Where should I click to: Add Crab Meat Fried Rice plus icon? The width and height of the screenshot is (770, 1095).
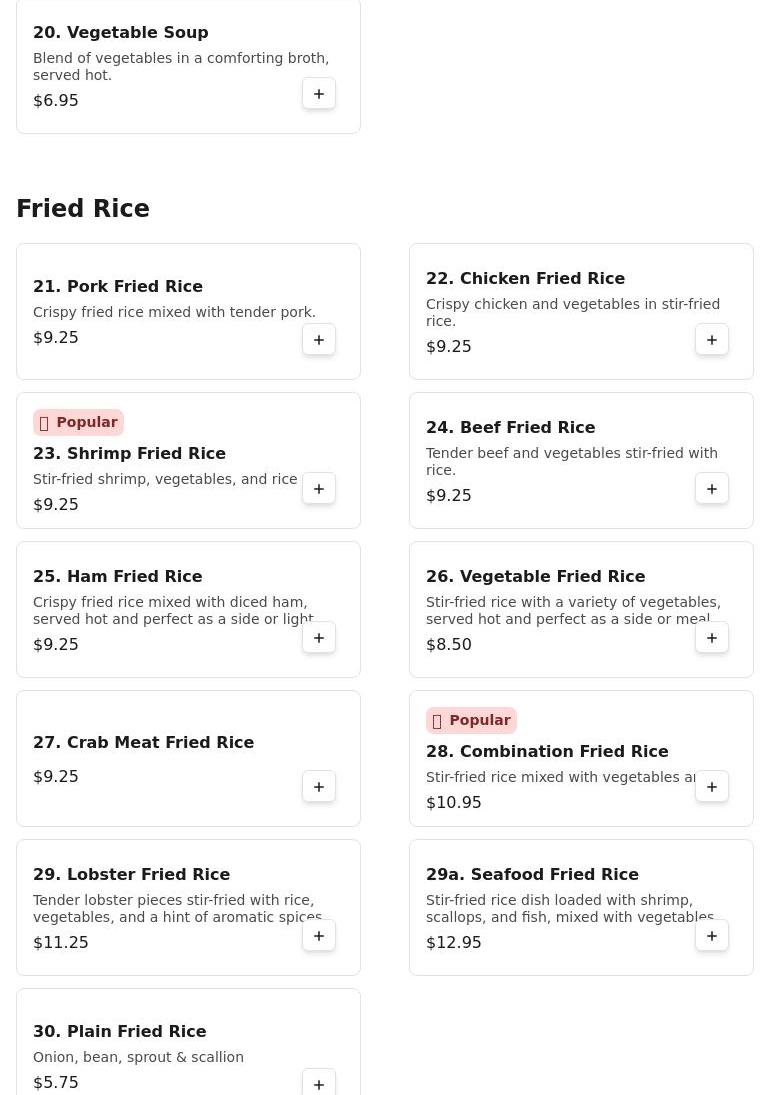tap(318, 786)
